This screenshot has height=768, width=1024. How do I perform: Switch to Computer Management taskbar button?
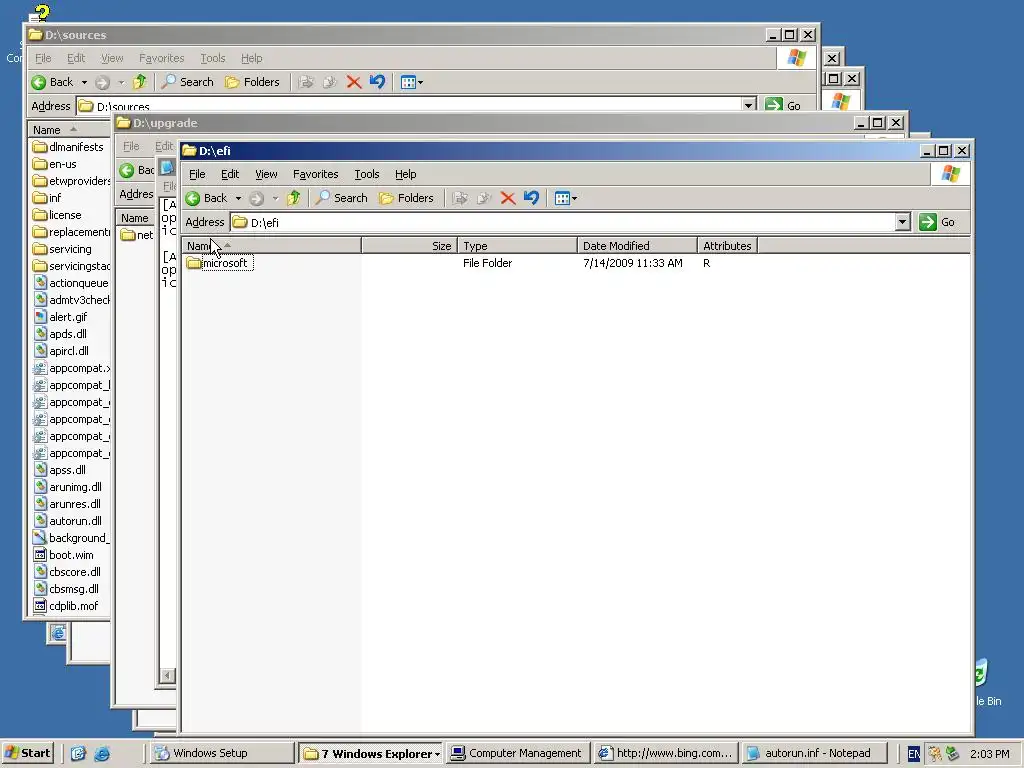tap(518, 753)
